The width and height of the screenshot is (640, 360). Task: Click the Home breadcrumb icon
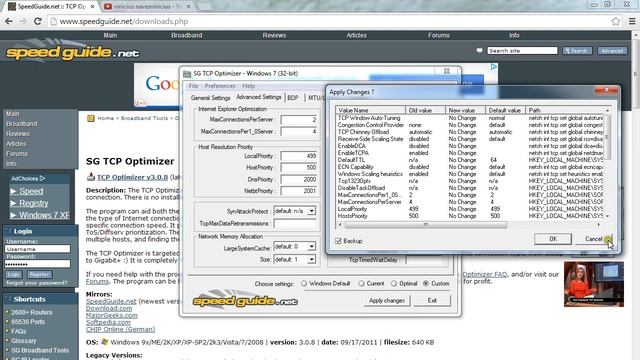pos(91,118)
